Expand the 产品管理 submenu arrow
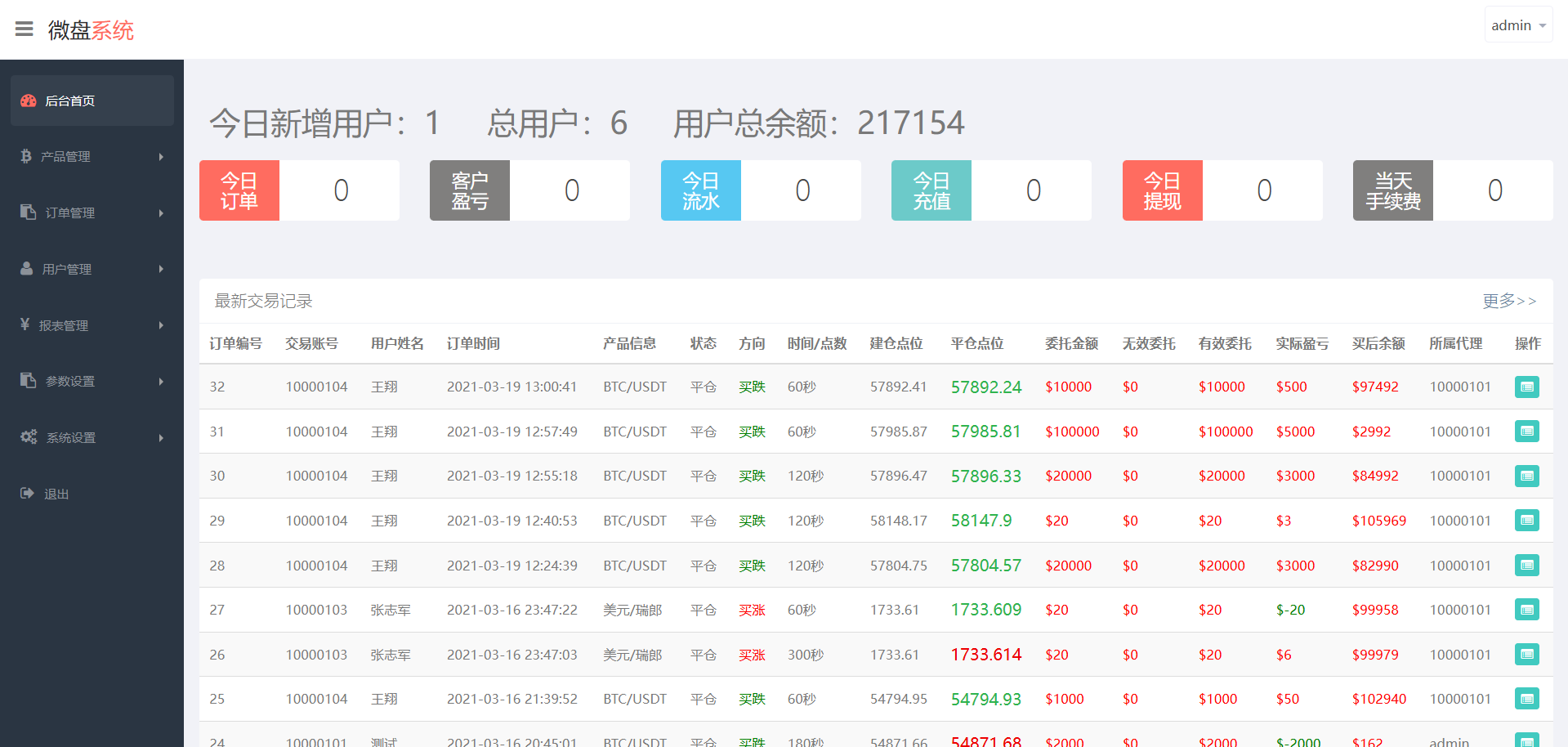The height and width of the screenshot is (747, 1568). (x=161, y=157)
